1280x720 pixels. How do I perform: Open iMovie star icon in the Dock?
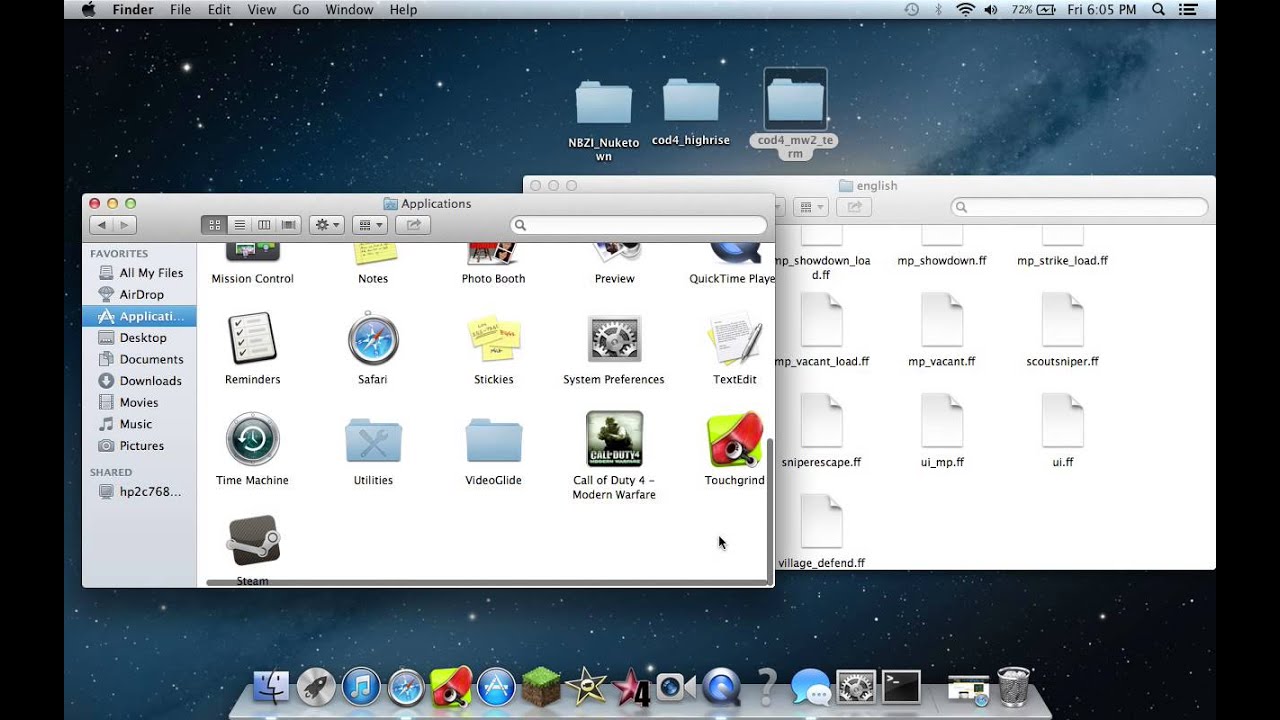click(586, 687)
